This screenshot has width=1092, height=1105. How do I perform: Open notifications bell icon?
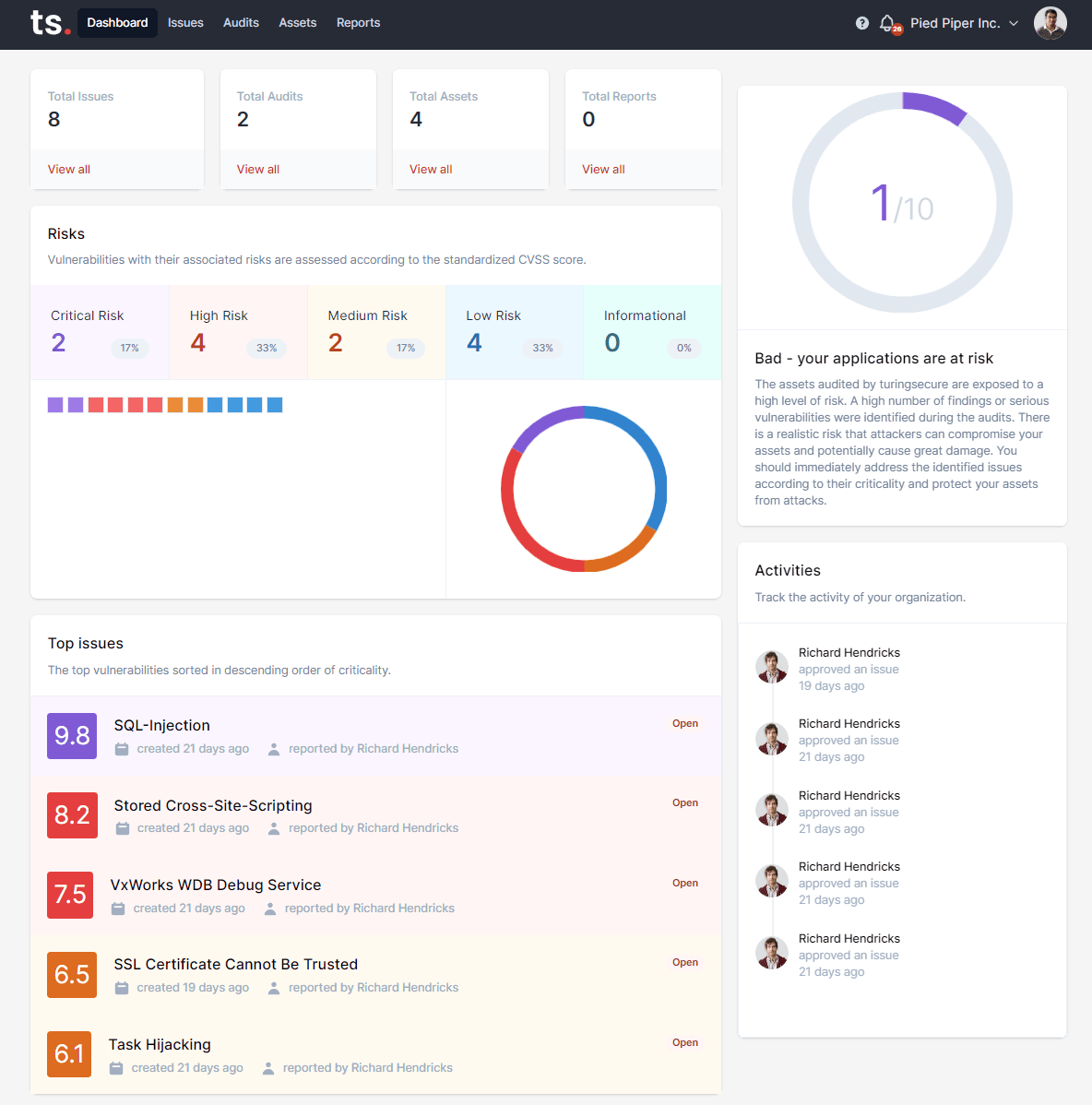point(887,23)
